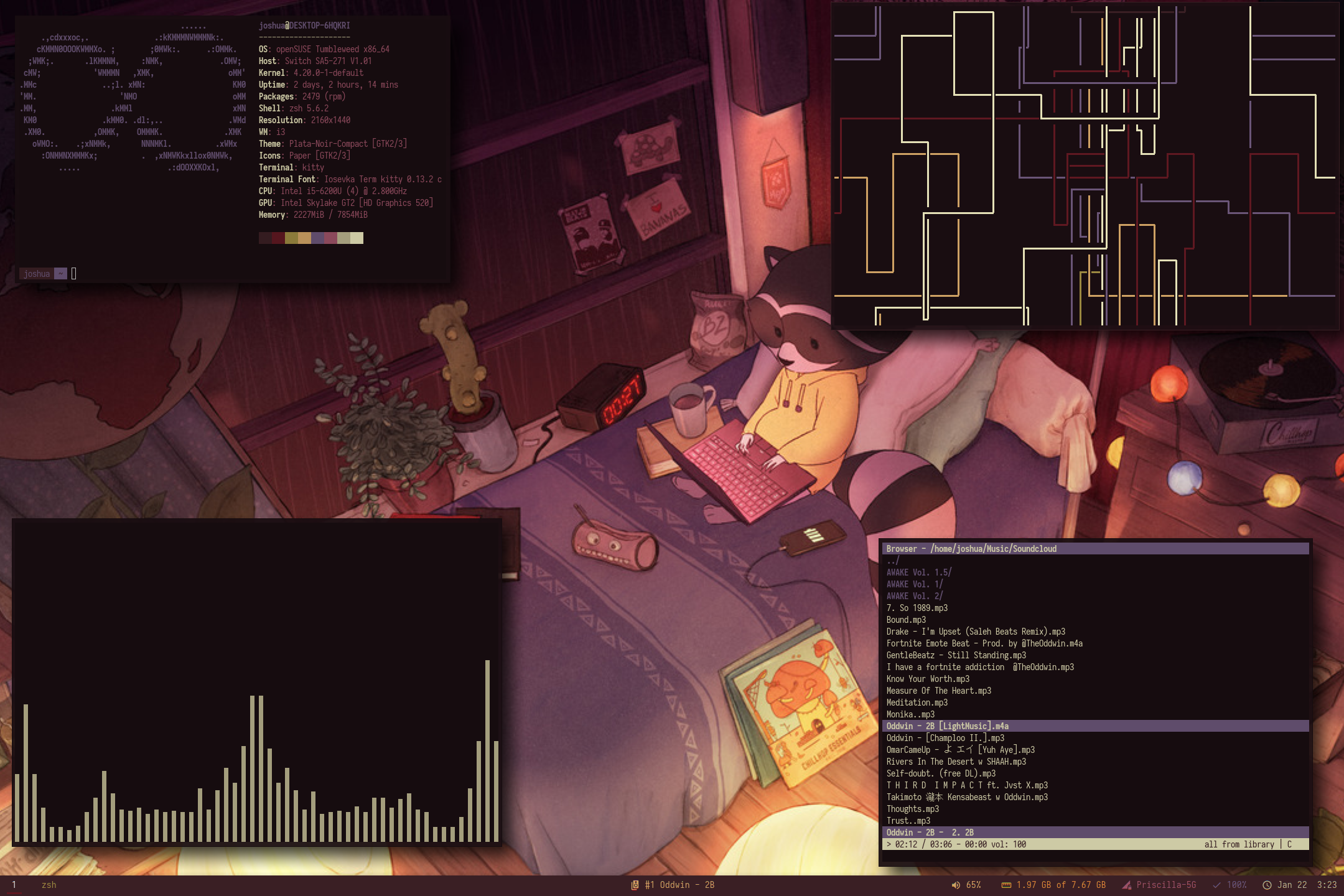This screenshot has height=896, width=1344.
Task: Select Know Your Worth.mp3 in browser
Action: click(927, 679)
